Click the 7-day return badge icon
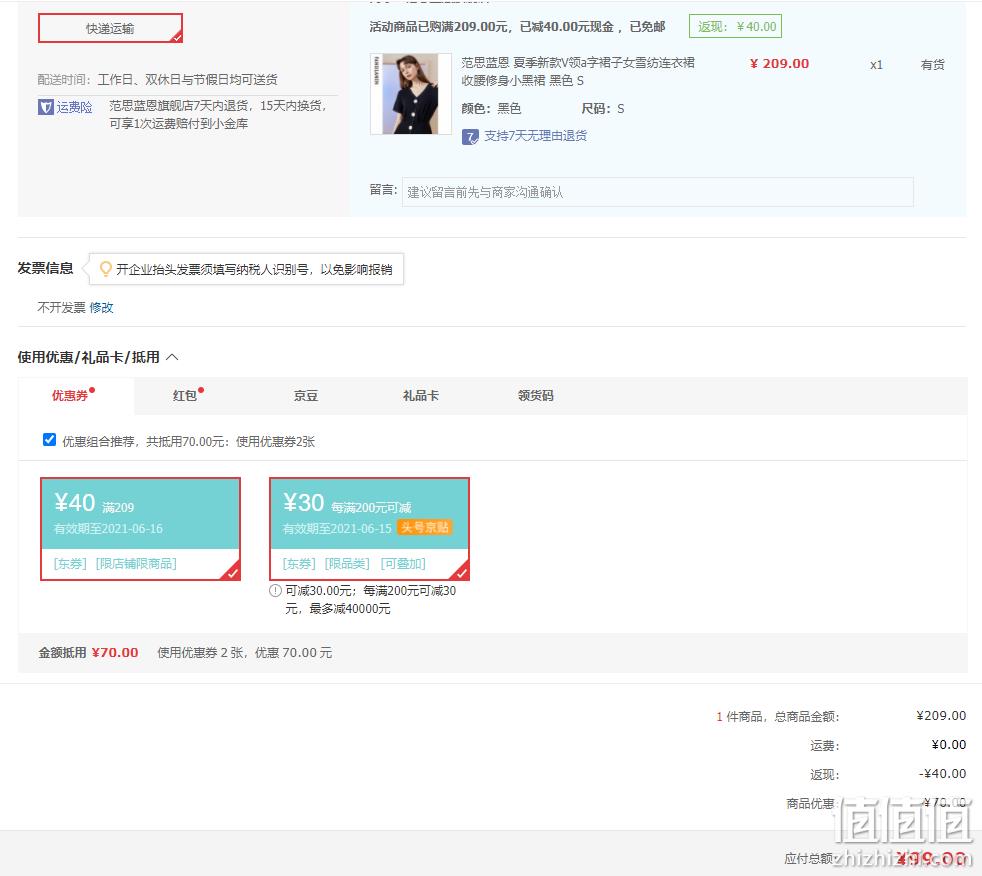Viewport: 982px width, 876px height. 470,137
